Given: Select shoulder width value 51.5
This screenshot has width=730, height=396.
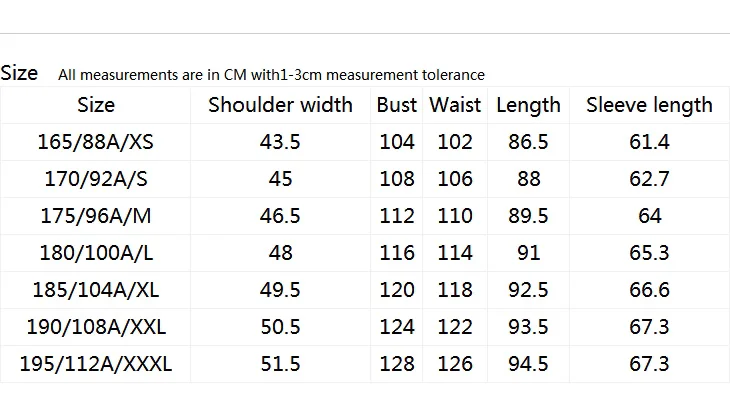Looking at the screenshot, I should point(280,364).
